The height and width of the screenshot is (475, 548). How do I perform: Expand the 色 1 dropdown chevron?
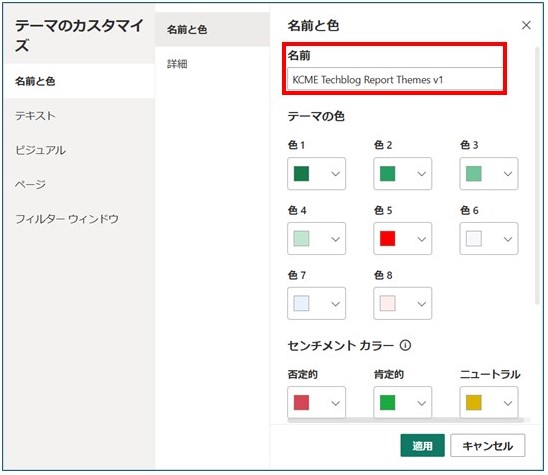[x=335, y=174]
